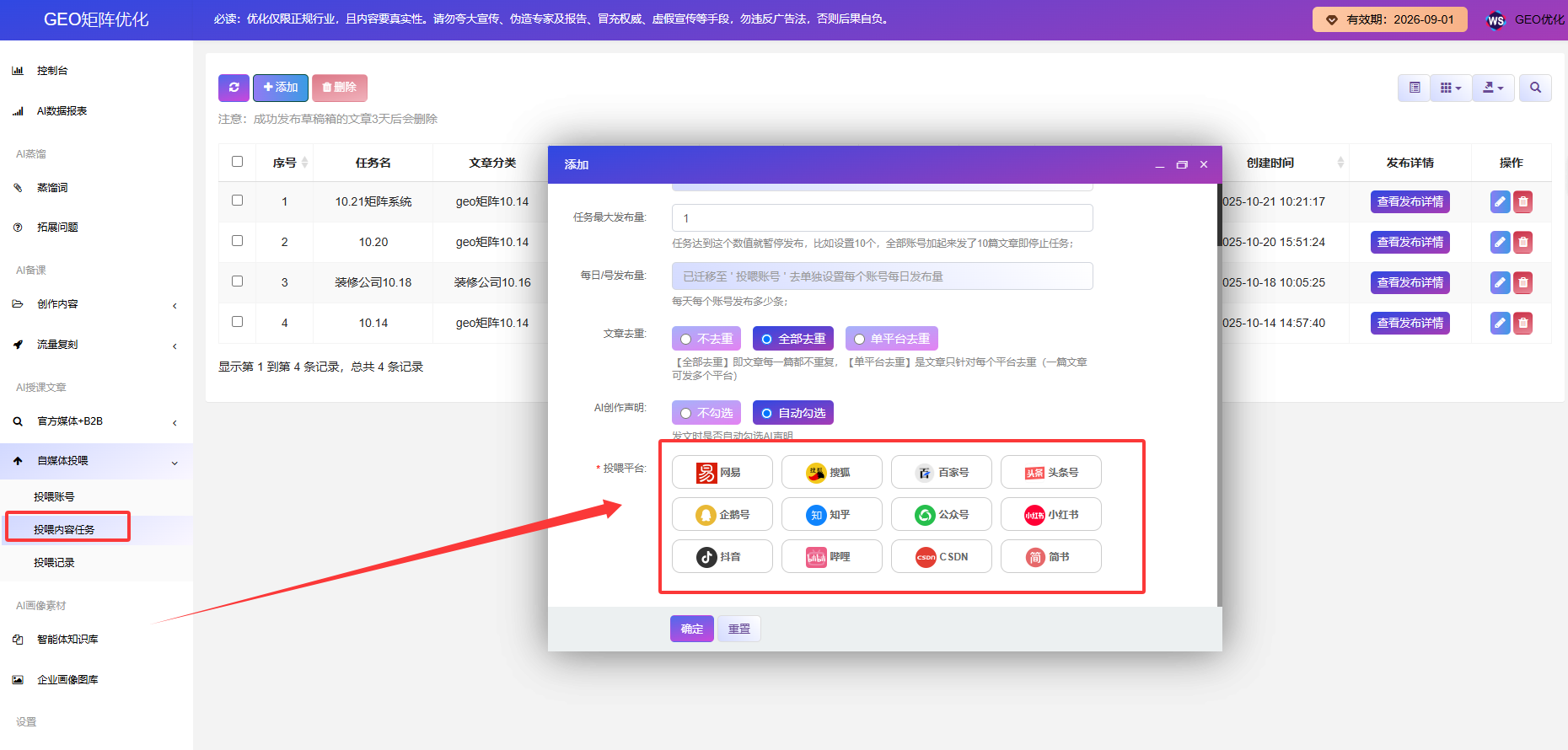Select the 知乎 platform

point(832,515)
